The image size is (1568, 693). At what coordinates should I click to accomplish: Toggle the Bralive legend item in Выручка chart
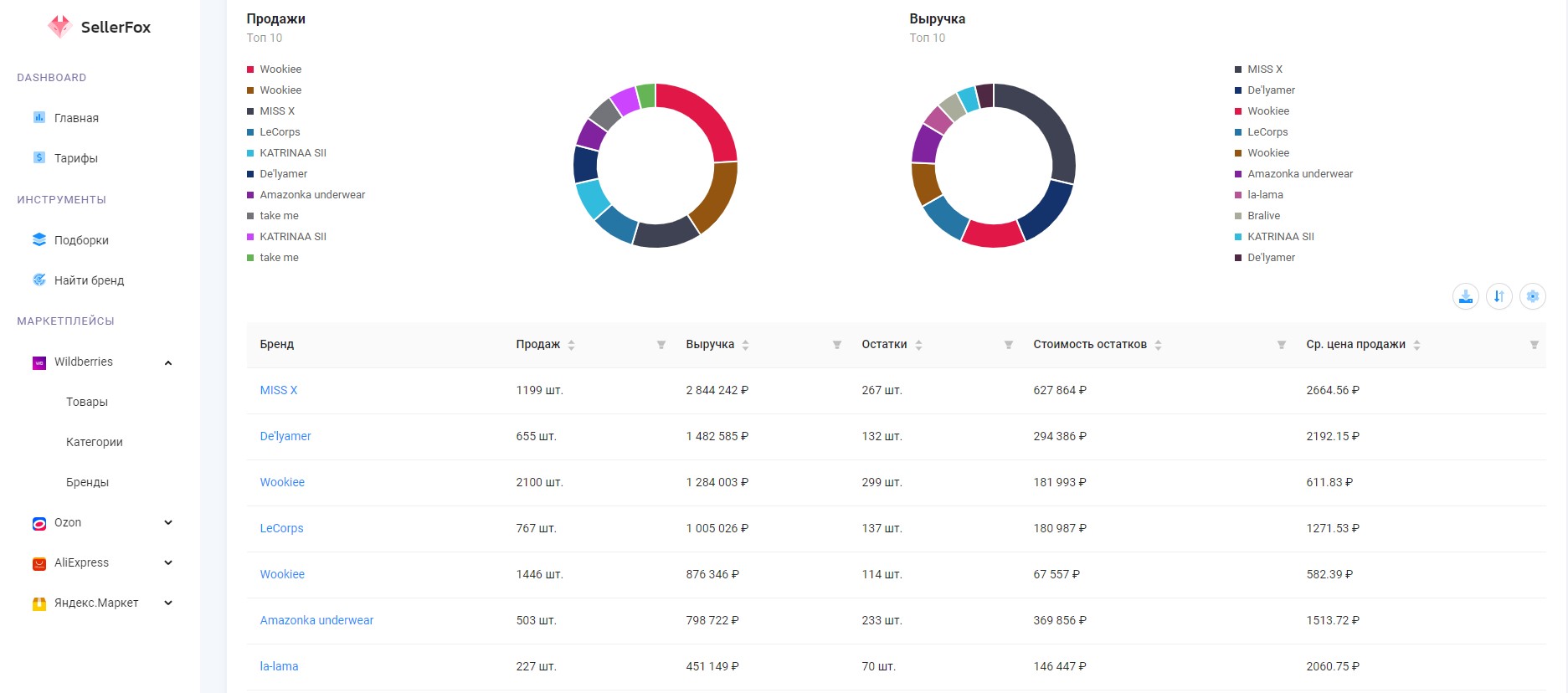pos(1257,216)
